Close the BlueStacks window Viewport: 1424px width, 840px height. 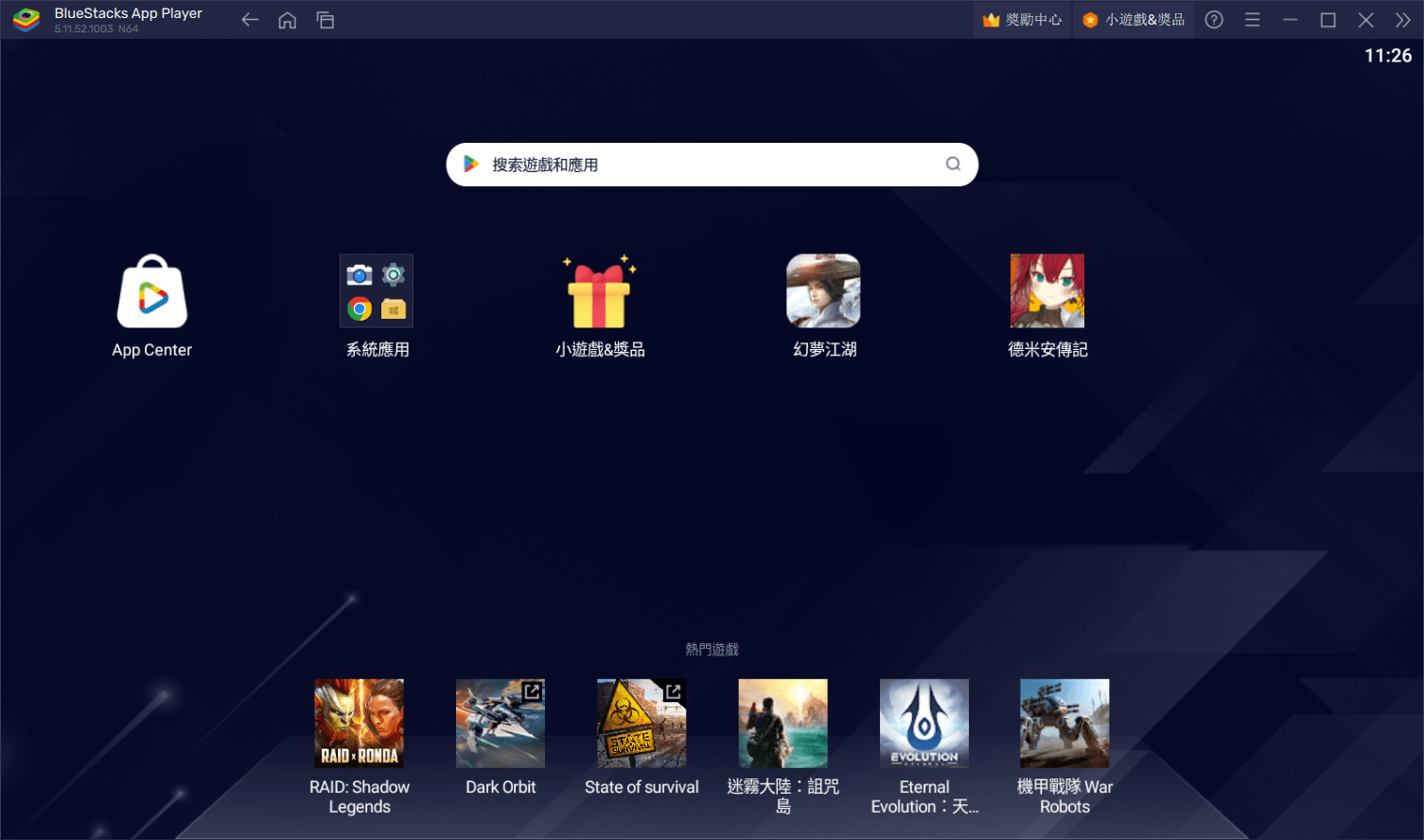tap(1365, 20)
